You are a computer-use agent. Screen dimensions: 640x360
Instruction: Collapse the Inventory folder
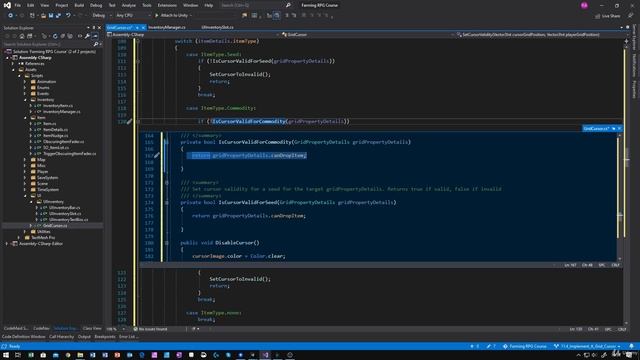click(25, 100)
